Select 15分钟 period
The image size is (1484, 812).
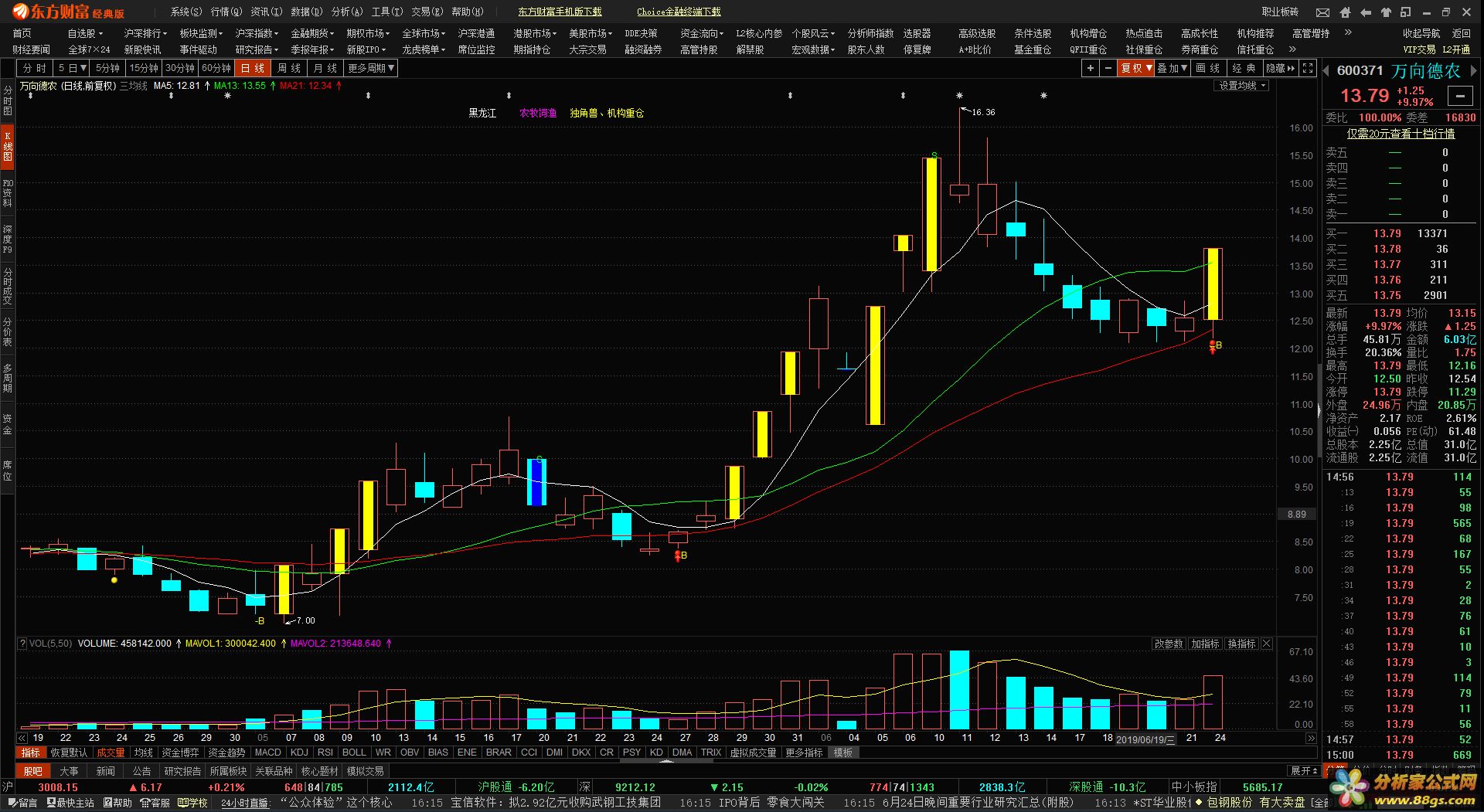pos(144,68)
